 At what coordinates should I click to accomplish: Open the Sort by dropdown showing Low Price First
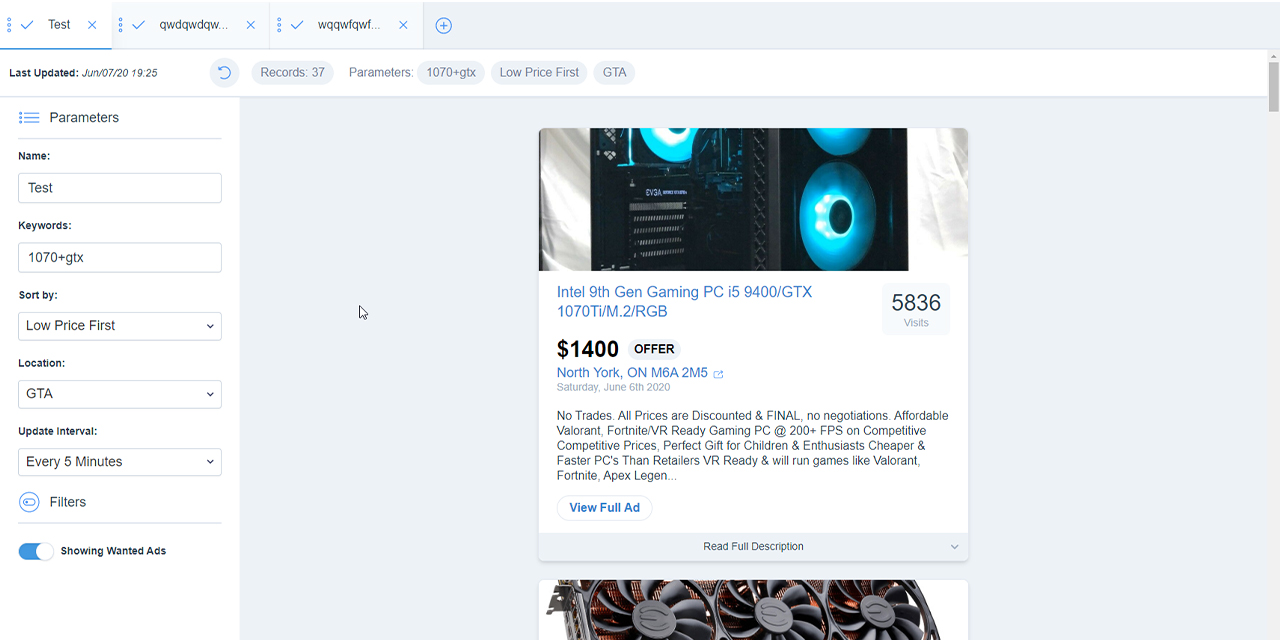[119, 325]
